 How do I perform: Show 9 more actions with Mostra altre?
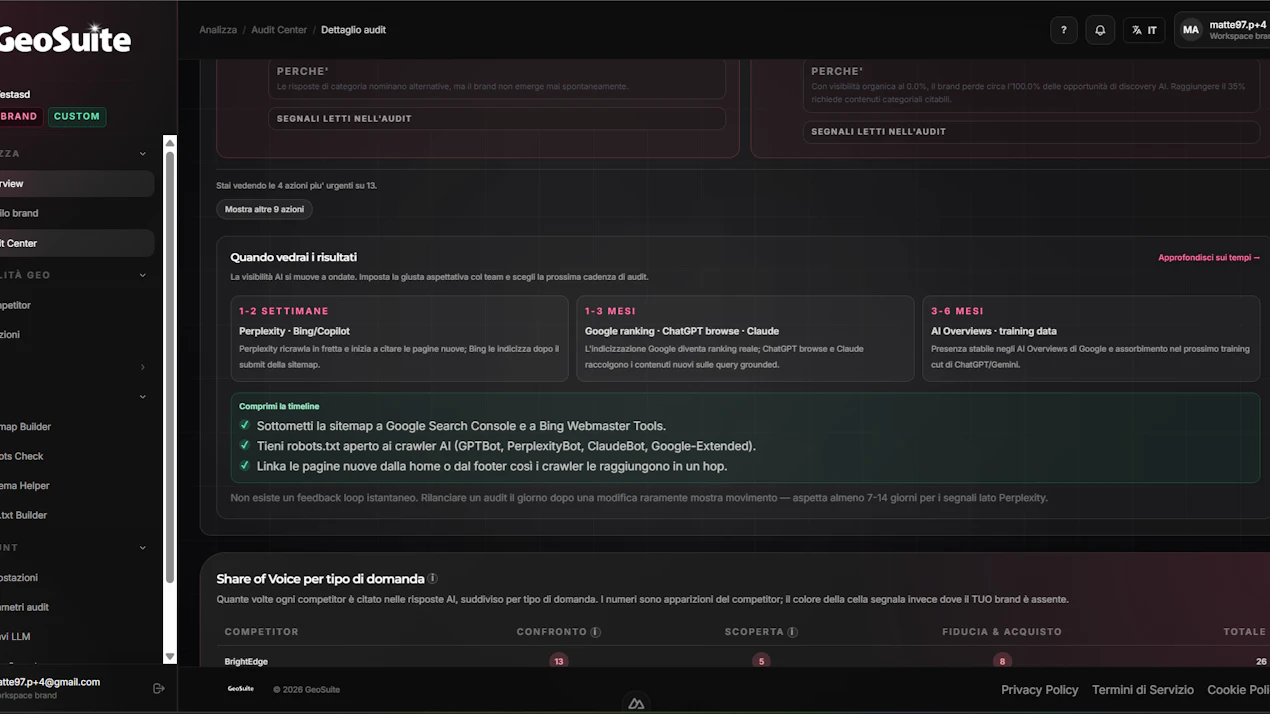click(265, 210)
